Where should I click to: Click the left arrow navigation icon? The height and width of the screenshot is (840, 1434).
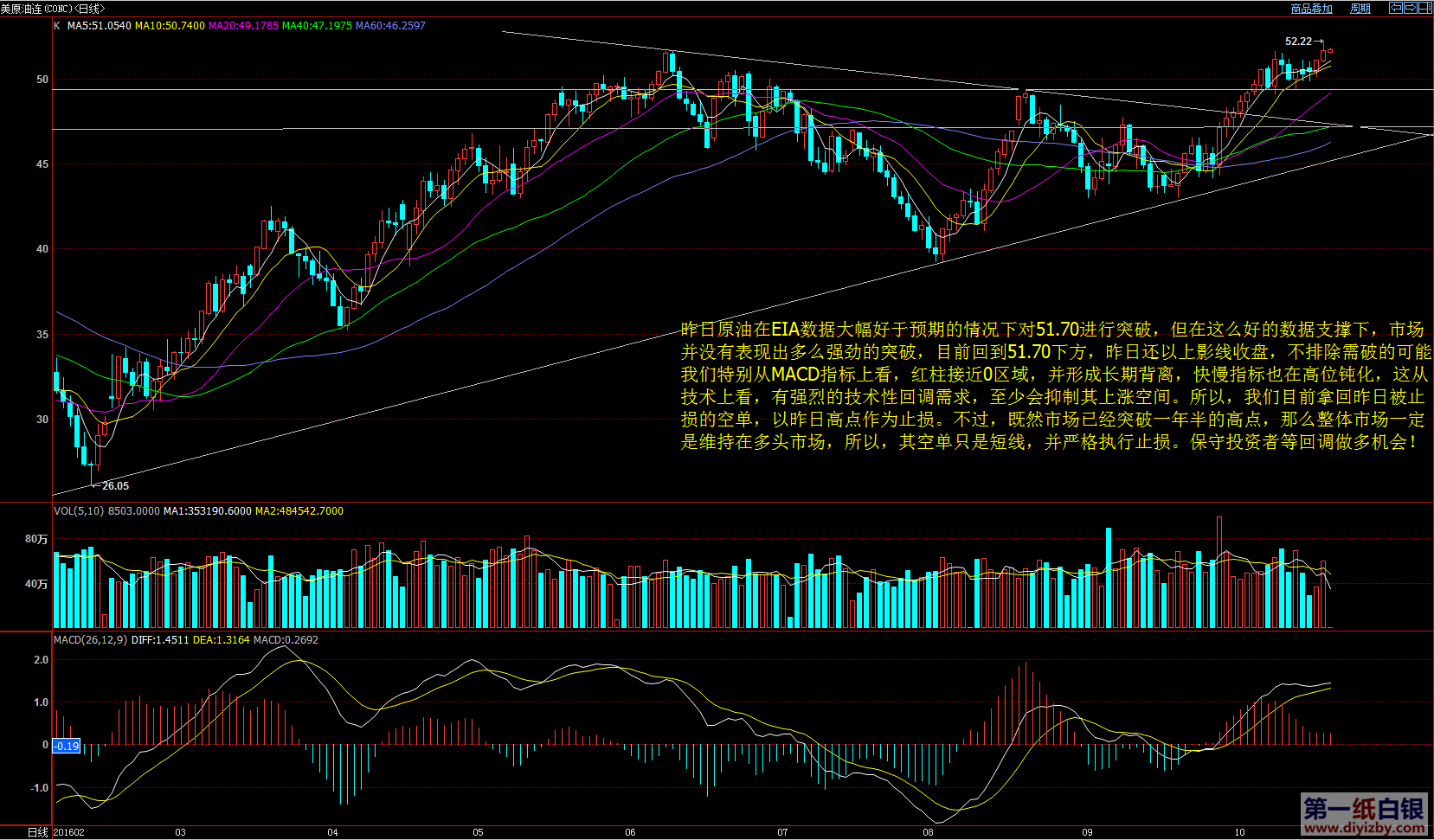coord(1396,8)
